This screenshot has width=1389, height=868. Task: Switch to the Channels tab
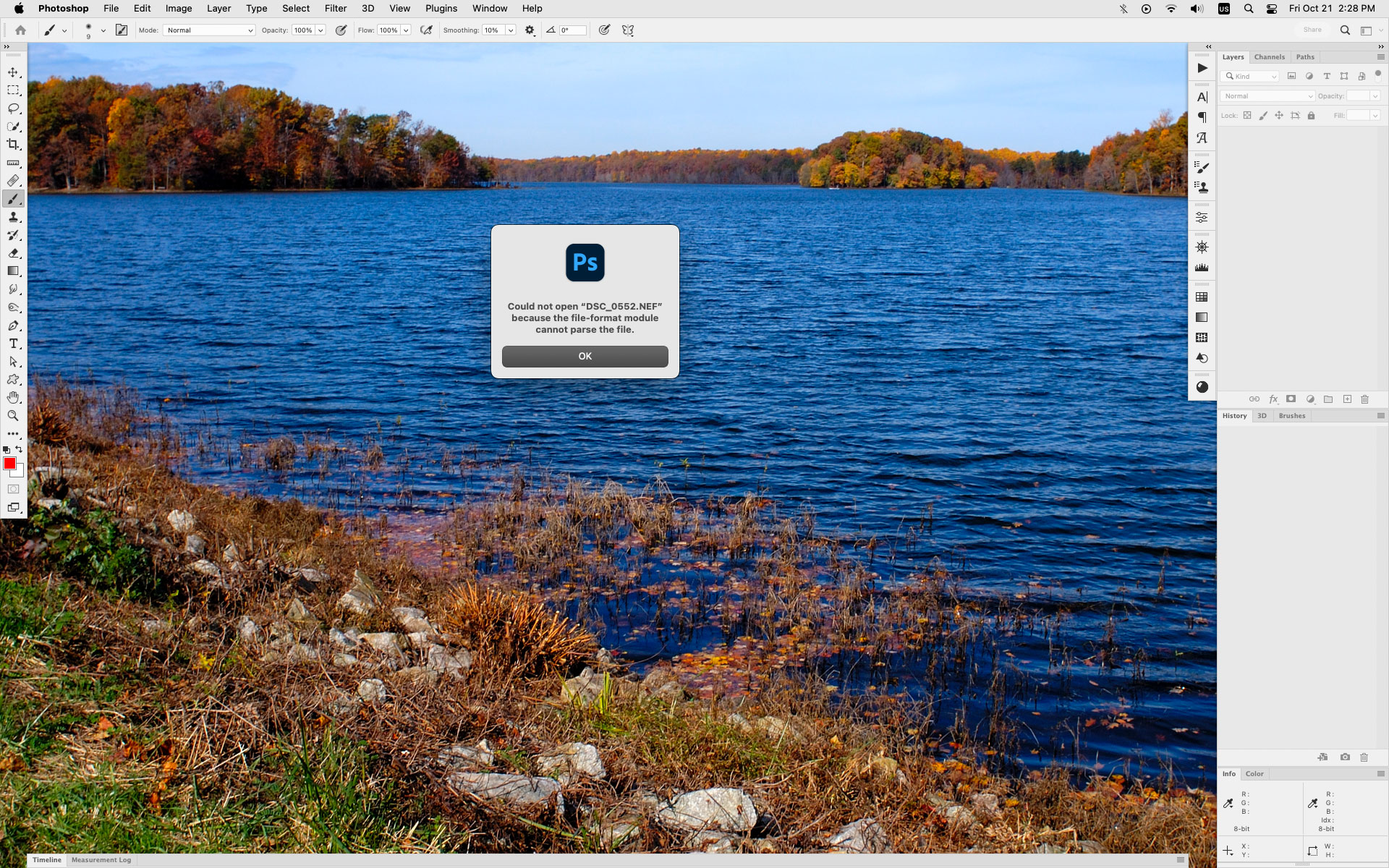(1269, 57)
